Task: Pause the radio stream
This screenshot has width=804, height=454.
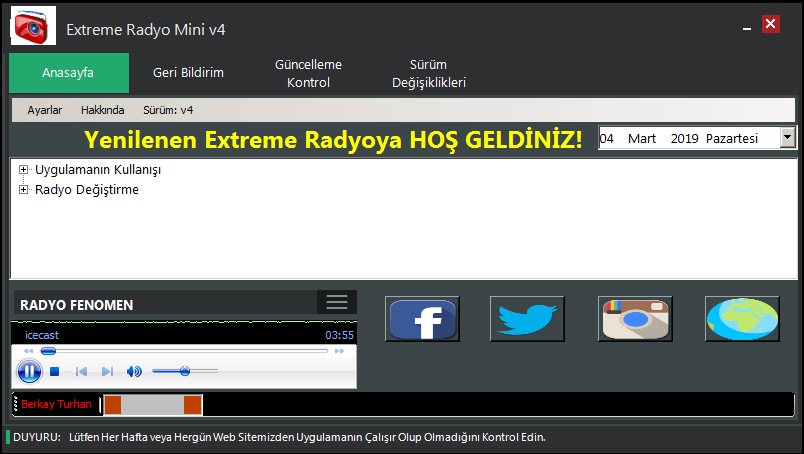Action: pos(29,371)
